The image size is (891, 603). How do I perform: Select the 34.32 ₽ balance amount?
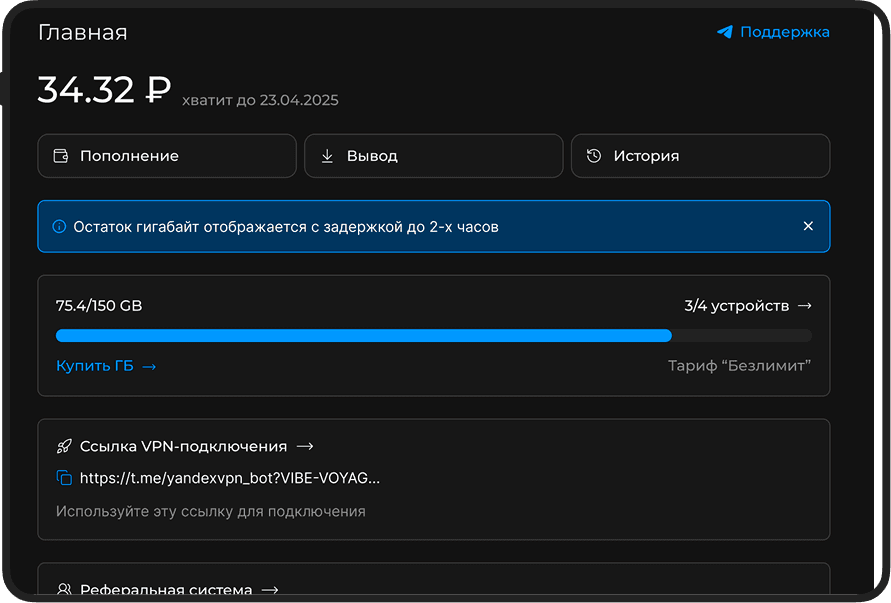coord(104,90)
